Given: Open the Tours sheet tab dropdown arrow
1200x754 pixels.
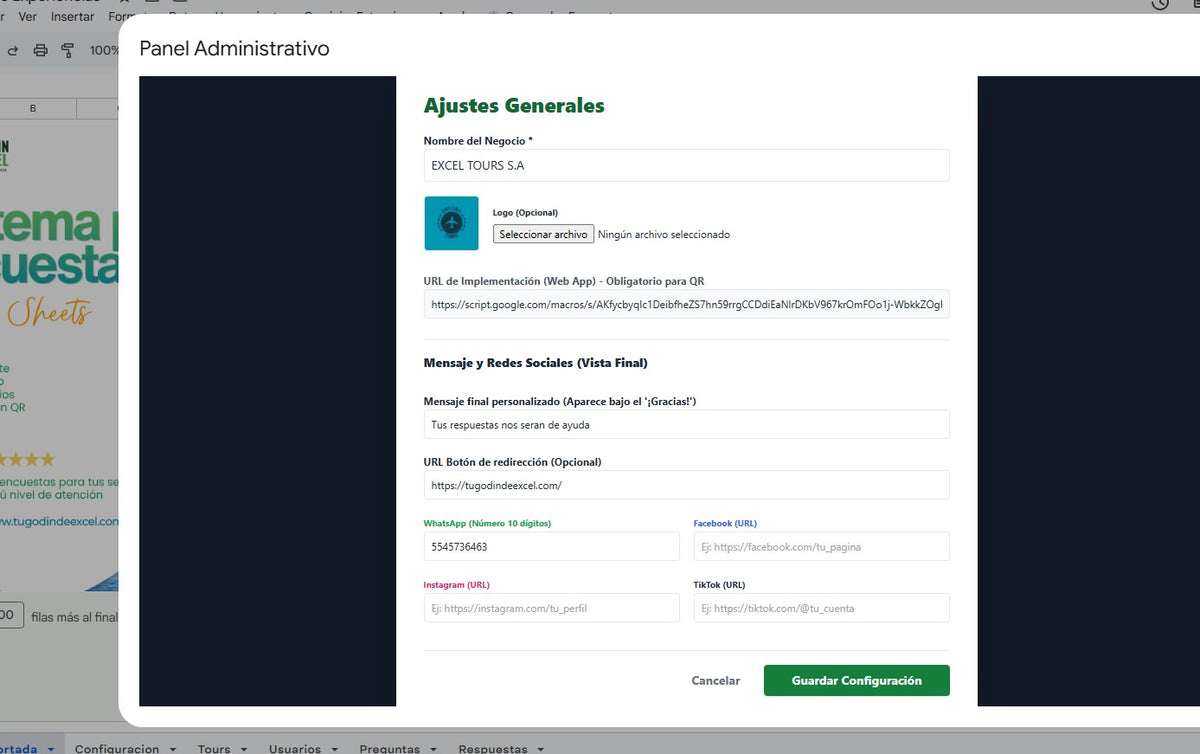Looking at the screenshot, I should 244,748.
